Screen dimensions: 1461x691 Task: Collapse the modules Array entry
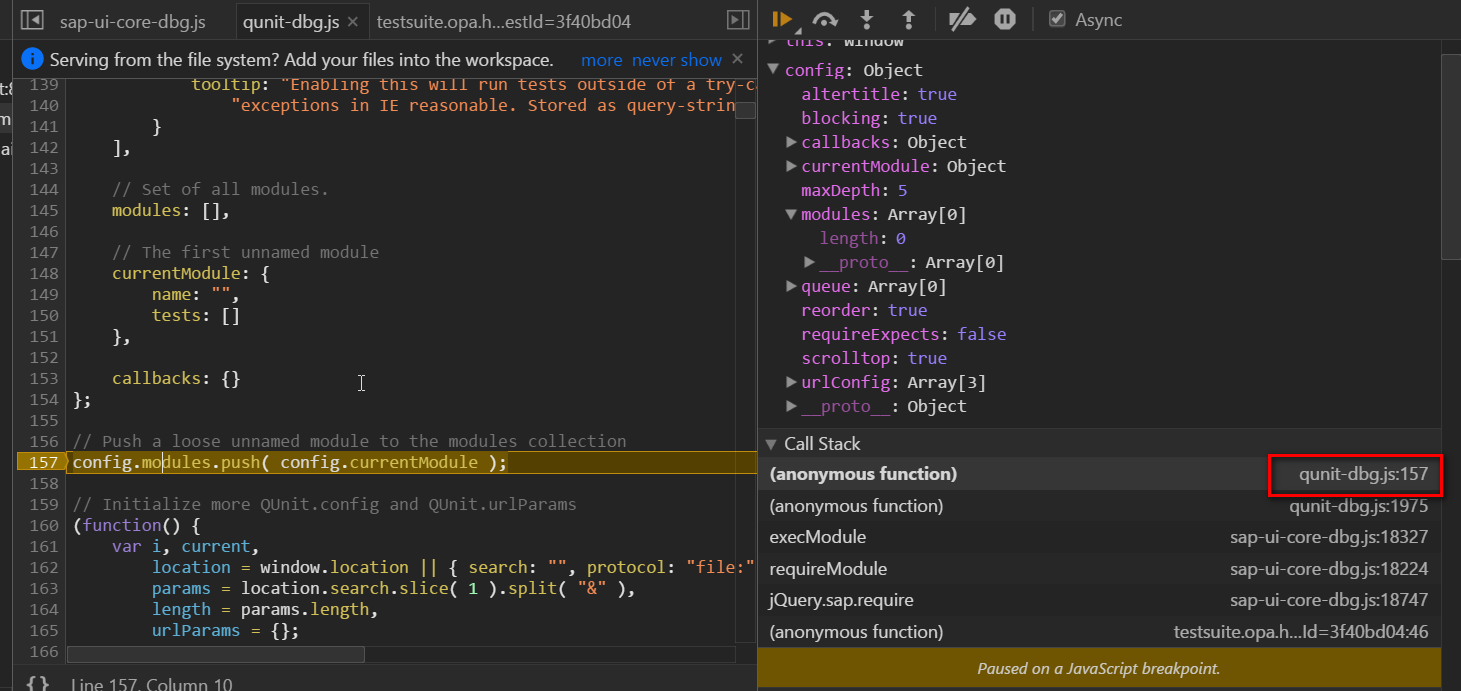(791, 214)
